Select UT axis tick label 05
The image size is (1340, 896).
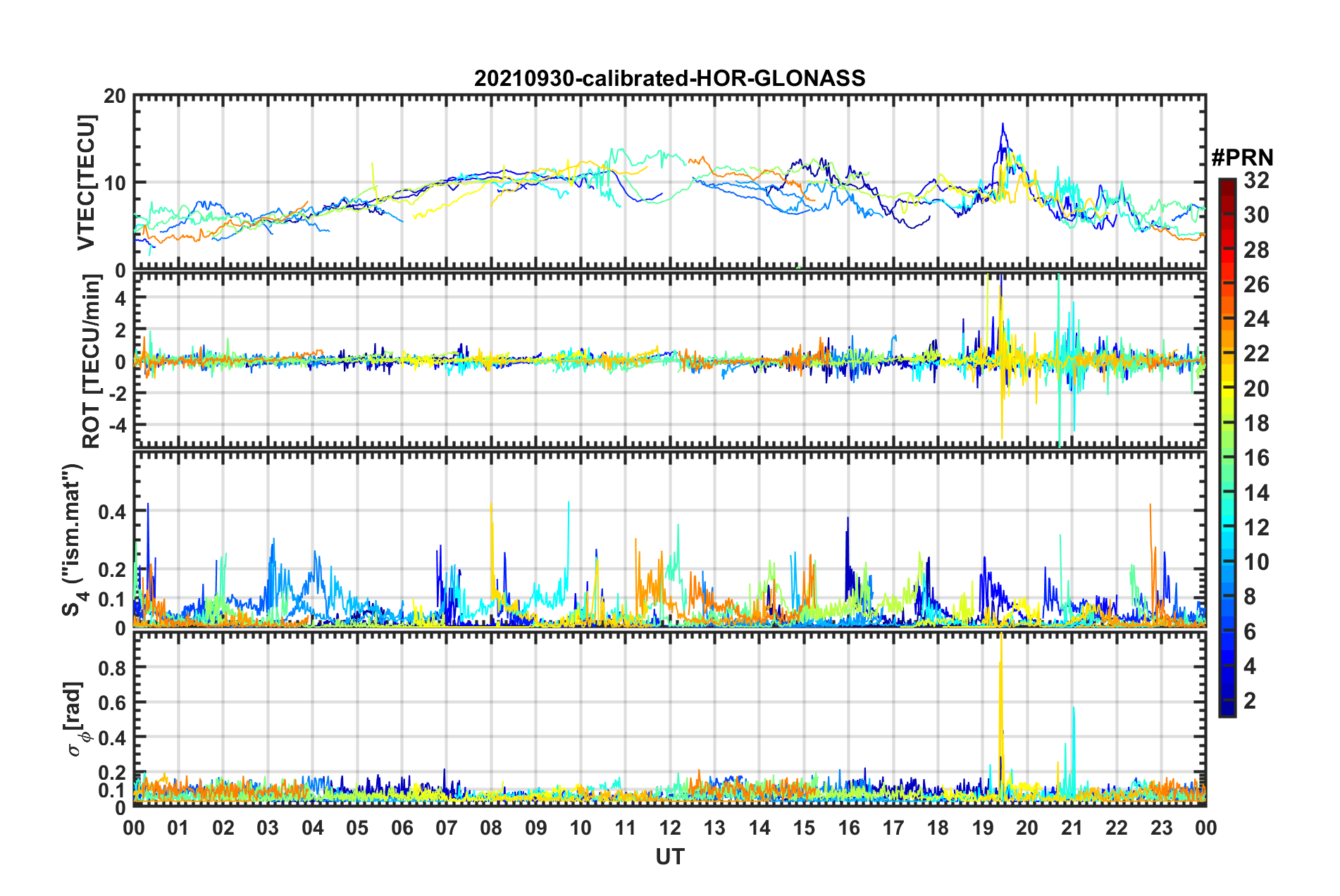357,828
